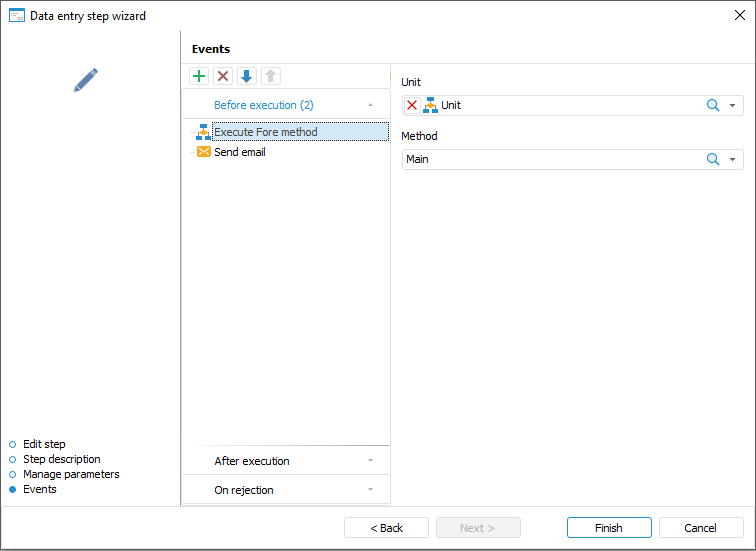Viewport: 756px width, 551px height.
Task: Click the search magnifier in Method field
Action: coord(713,159)
